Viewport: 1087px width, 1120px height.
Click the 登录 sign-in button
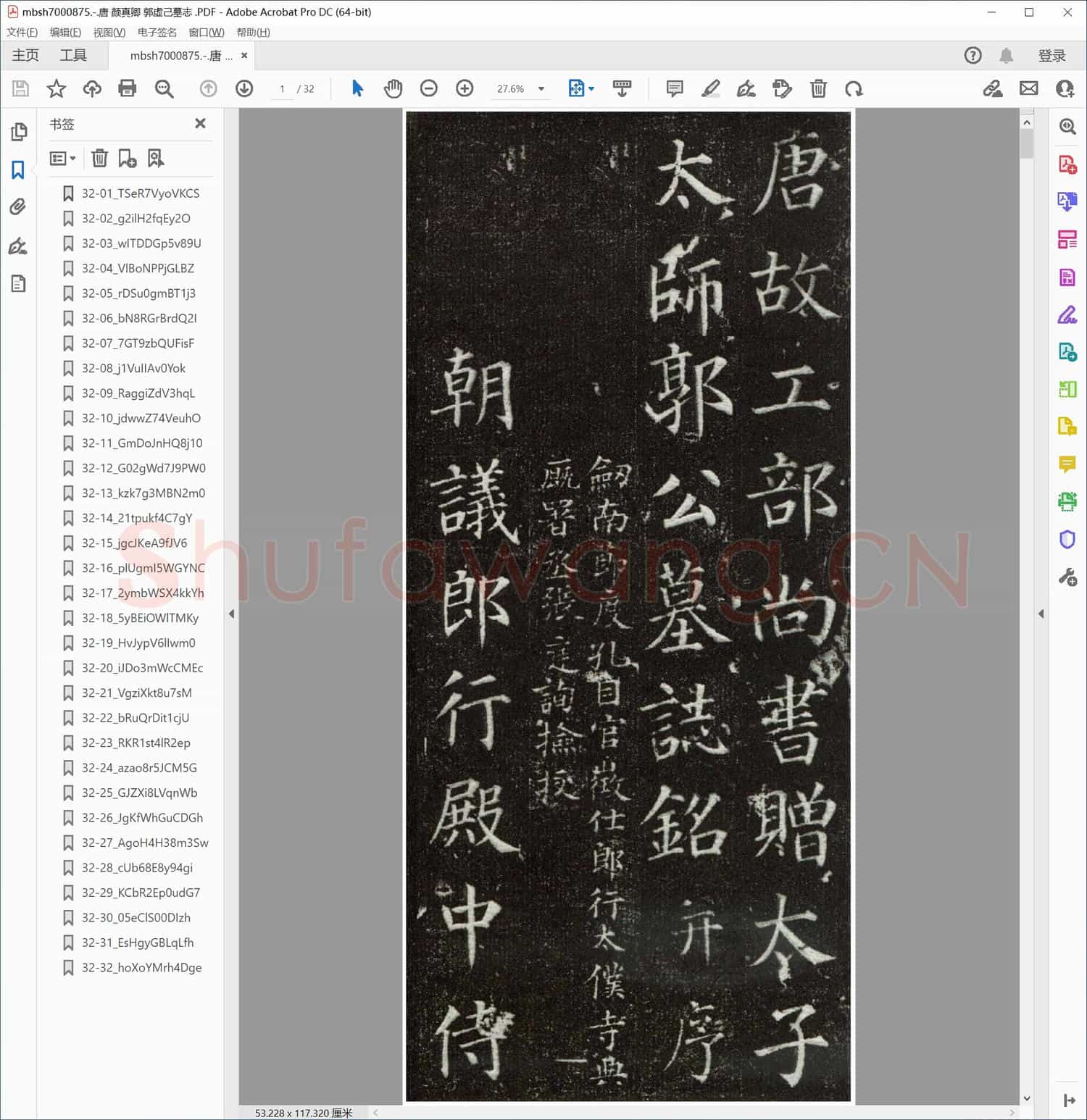tap(1051, 56)
